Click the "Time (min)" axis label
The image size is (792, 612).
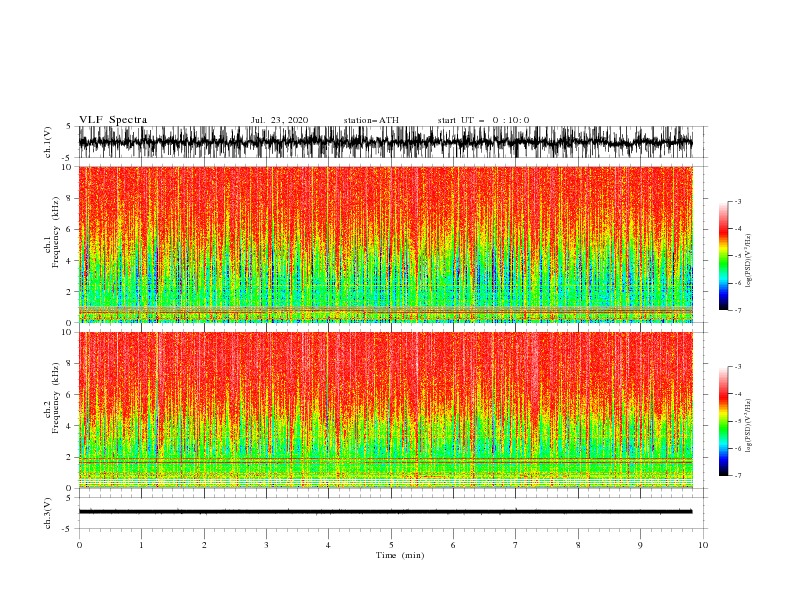tap(400, 555)
